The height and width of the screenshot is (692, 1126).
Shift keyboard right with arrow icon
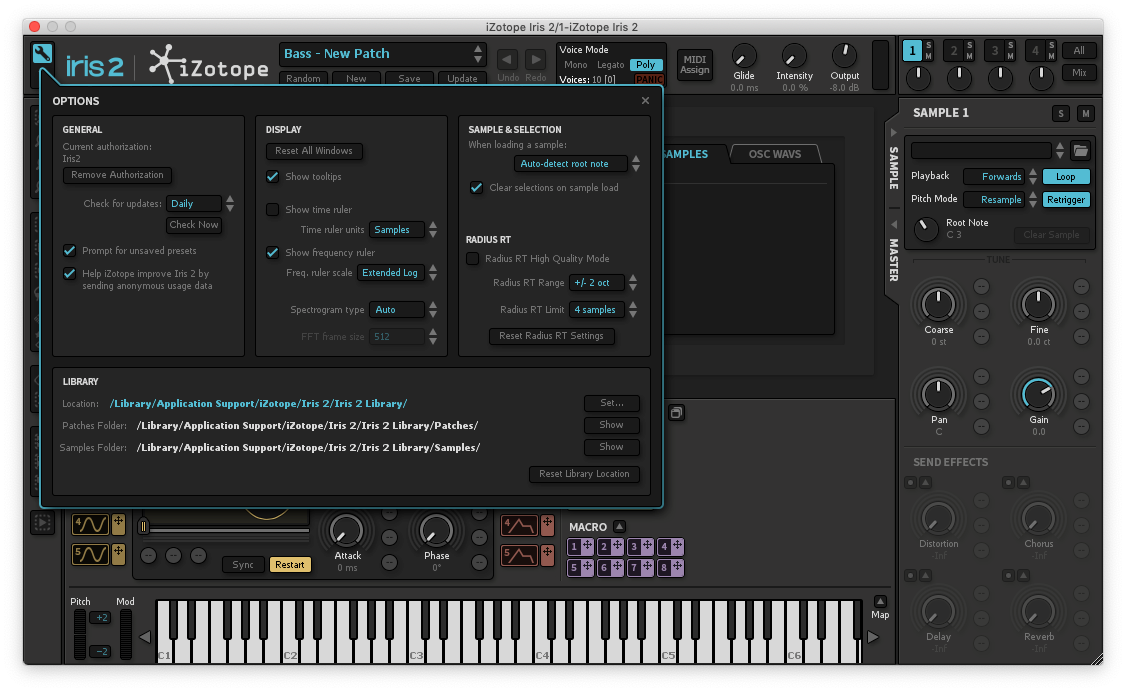[x=873, y=637]
